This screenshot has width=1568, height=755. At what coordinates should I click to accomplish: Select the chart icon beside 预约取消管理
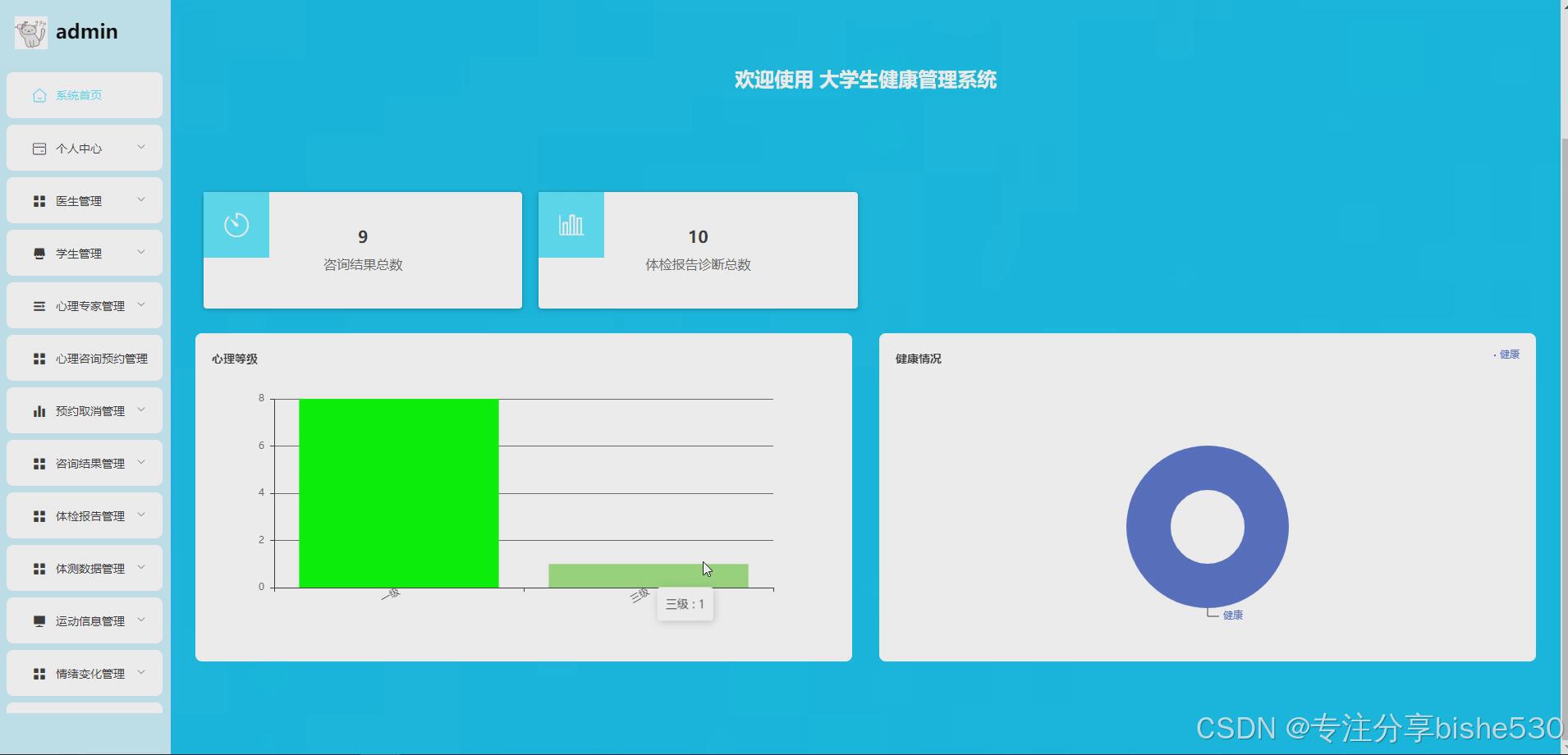pos(39,410)
